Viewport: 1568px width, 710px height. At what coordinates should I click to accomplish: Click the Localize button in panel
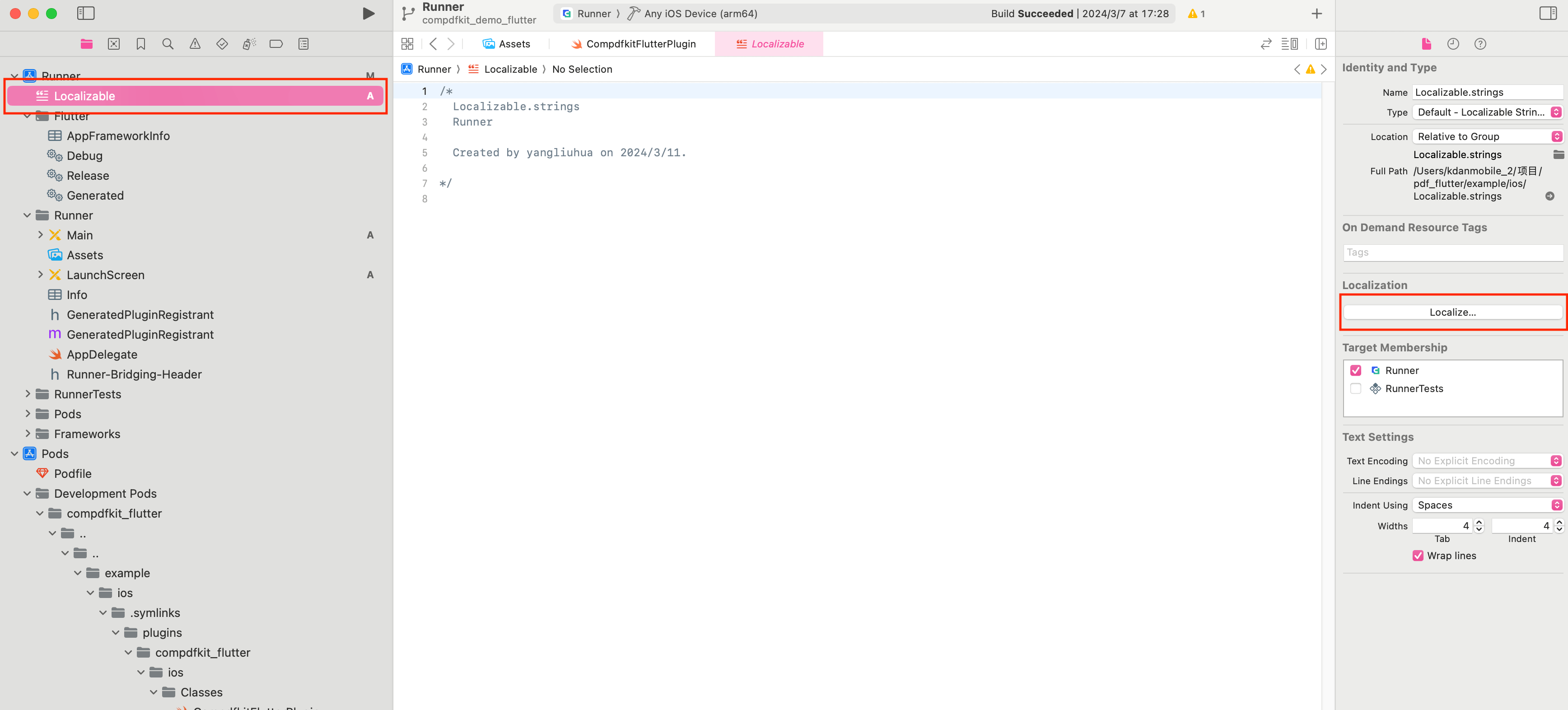tap(1452, 311)
